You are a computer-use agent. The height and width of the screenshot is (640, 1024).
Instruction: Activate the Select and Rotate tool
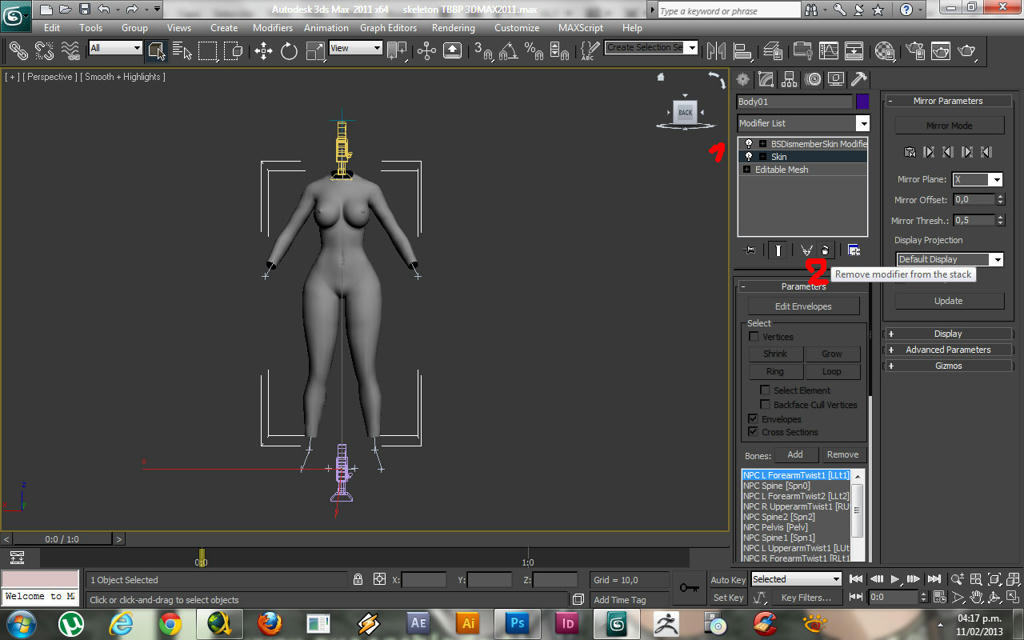pos(289,51)
